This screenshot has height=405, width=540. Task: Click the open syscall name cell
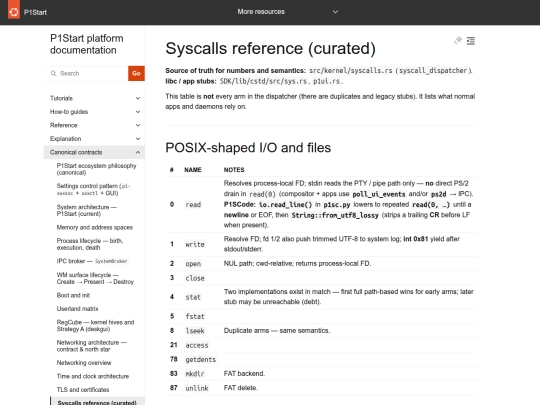click(193, 264)
